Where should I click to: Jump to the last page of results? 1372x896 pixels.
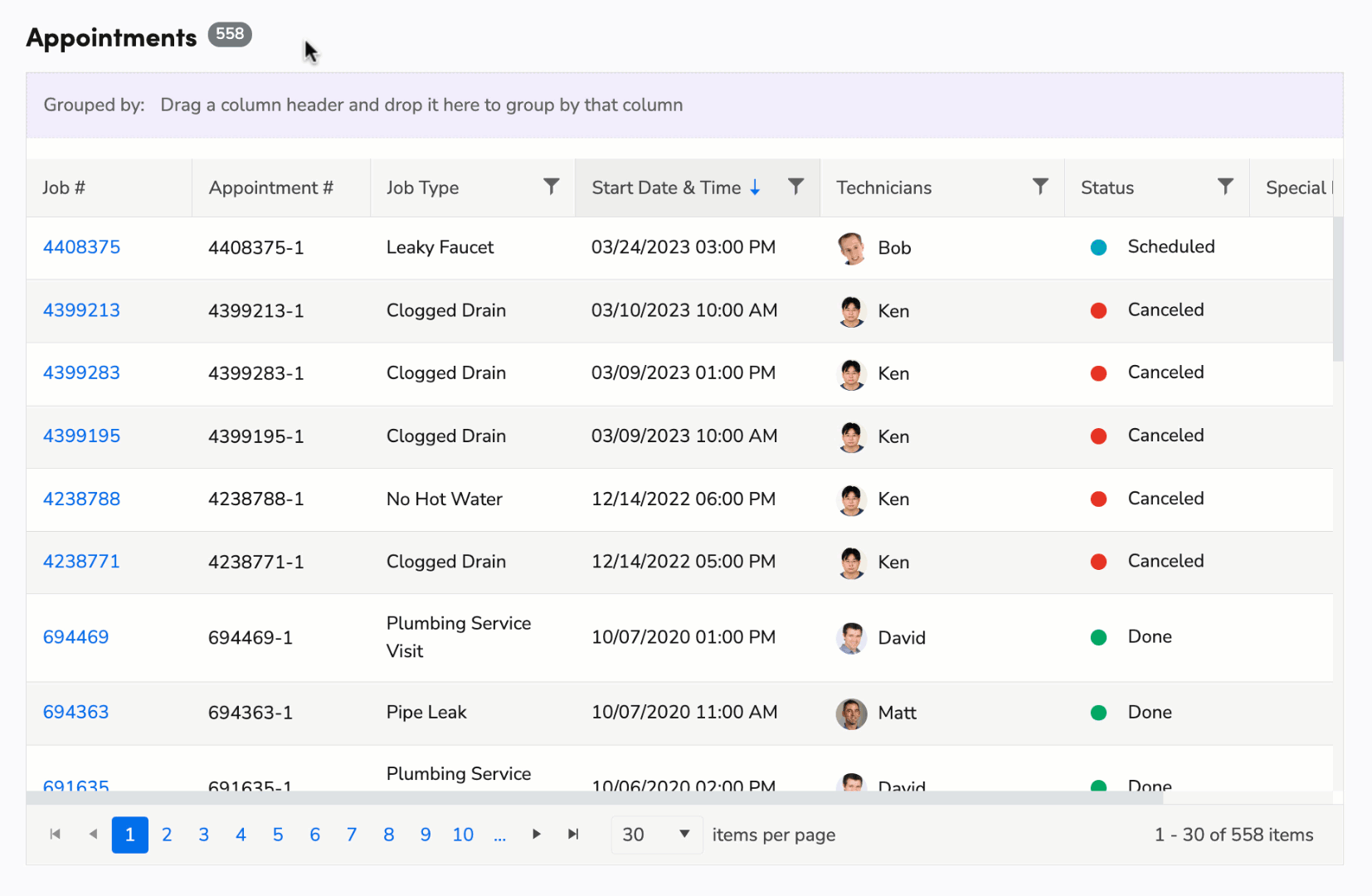573,835
